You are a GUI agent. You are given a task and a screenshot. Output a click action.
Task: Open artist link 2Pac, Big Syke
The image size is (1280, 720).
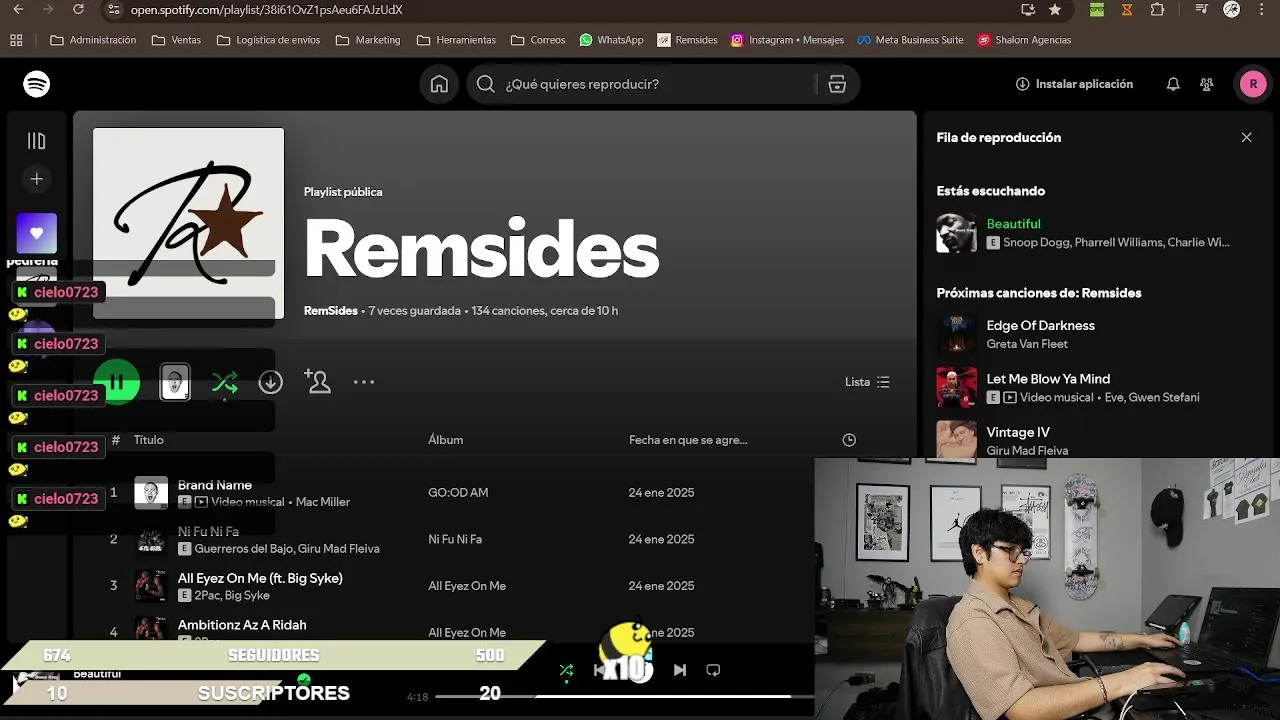(x=232, y=595)
